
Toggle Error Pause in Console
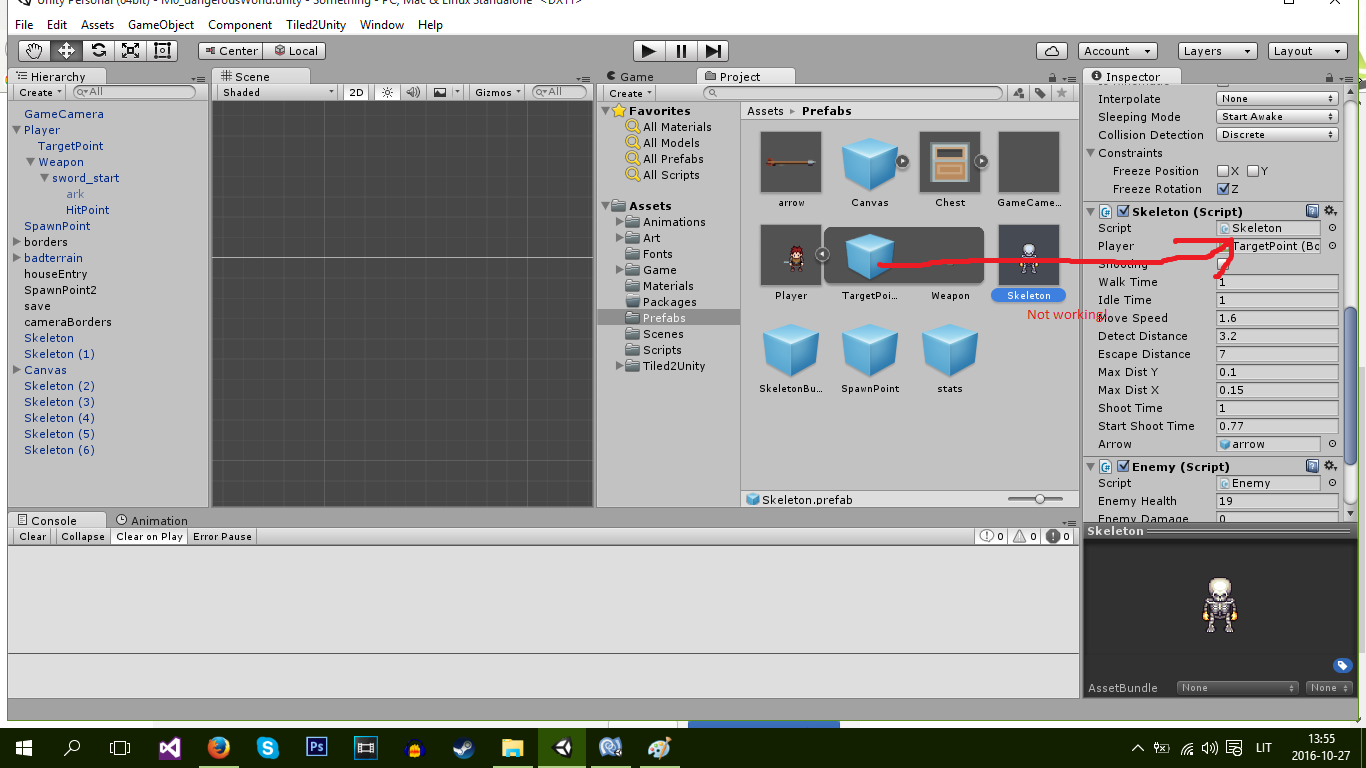click(x=222, y=536)
